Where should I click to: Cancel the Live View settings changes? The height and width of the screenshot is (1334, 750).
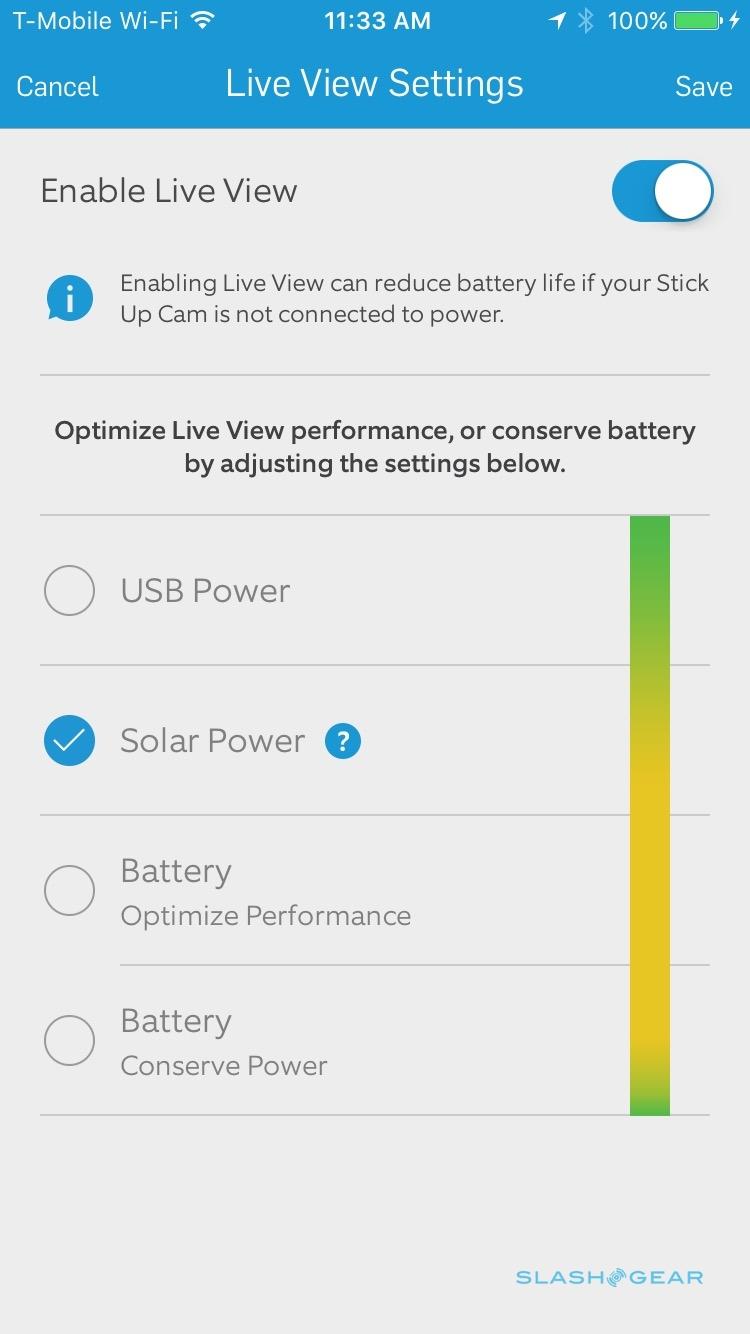57,86
